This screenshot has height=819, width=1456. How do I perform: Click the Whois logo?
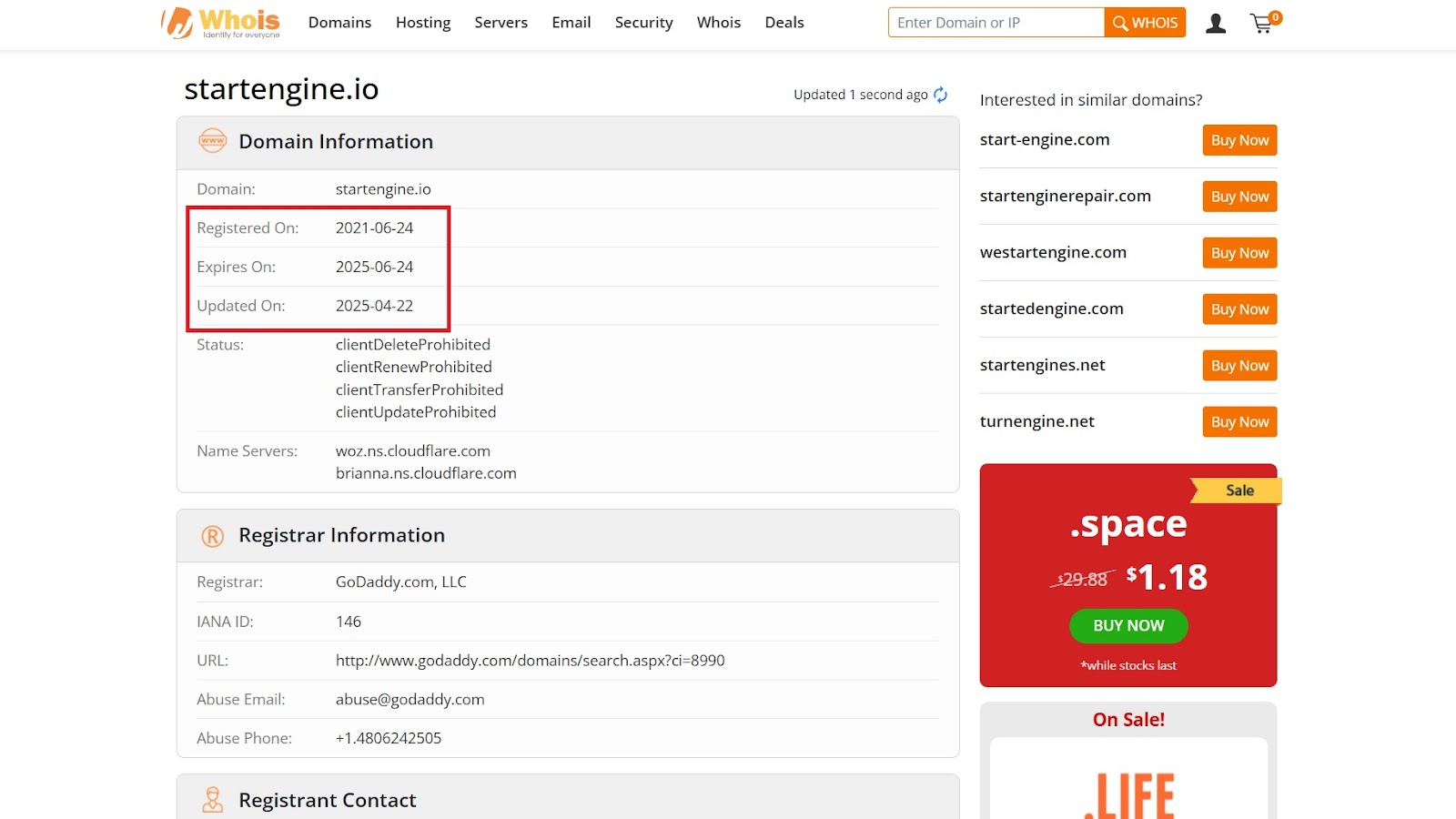(x=221, y=23)
